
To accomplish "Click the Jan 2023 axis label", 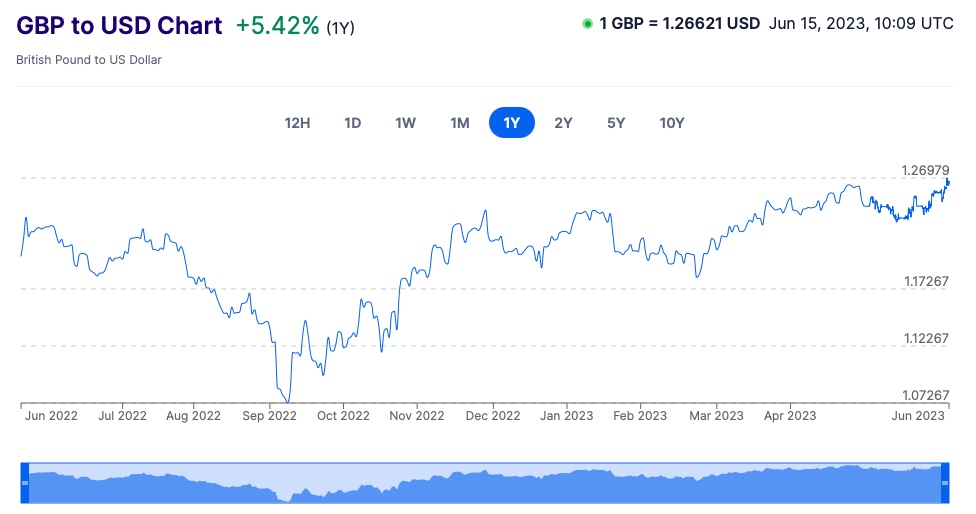I will click(x=566, y=416).
